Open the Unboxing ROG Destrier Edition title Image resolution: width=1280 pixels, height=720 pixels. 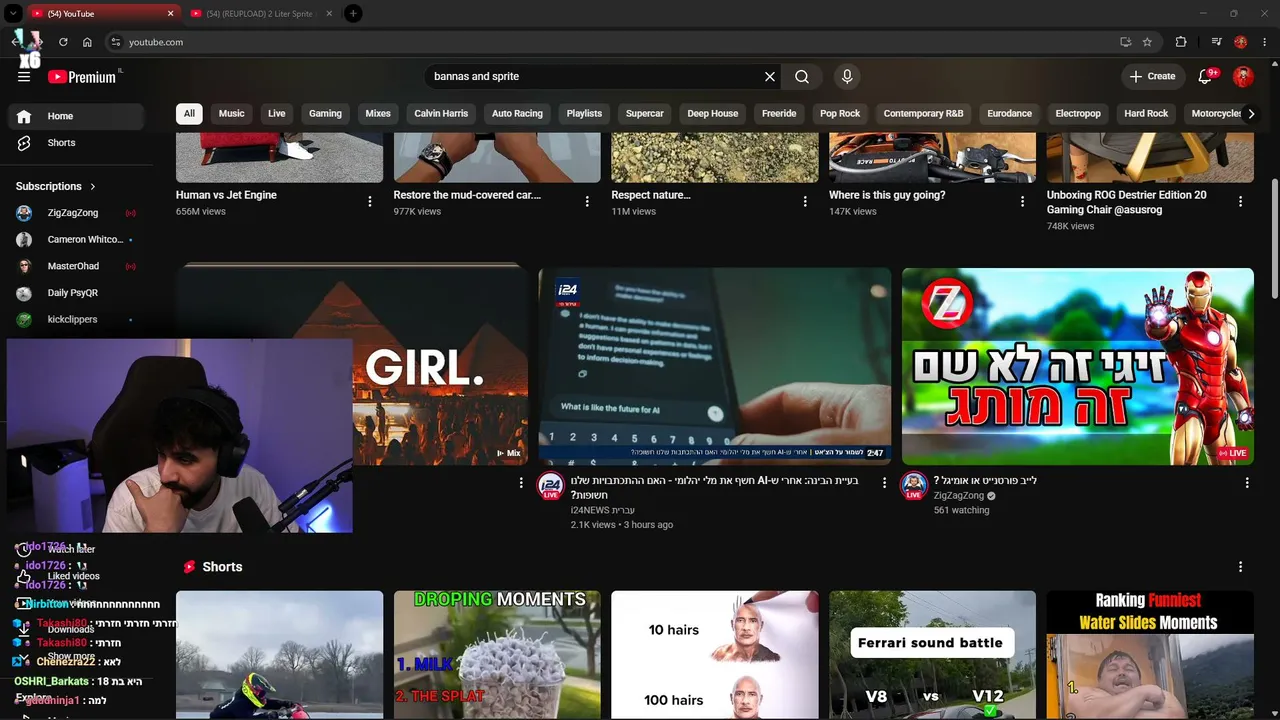tap(1127, 202)
